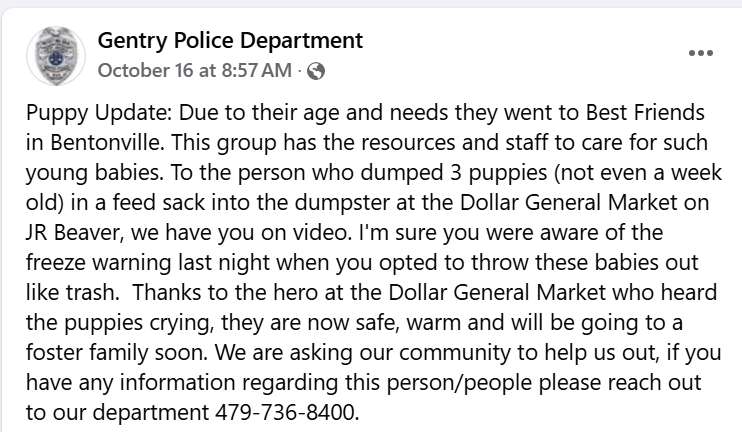This screenshot has width=742, height=432.
Task: Click the globe public audience icon
Action: [x=316, y=71]
